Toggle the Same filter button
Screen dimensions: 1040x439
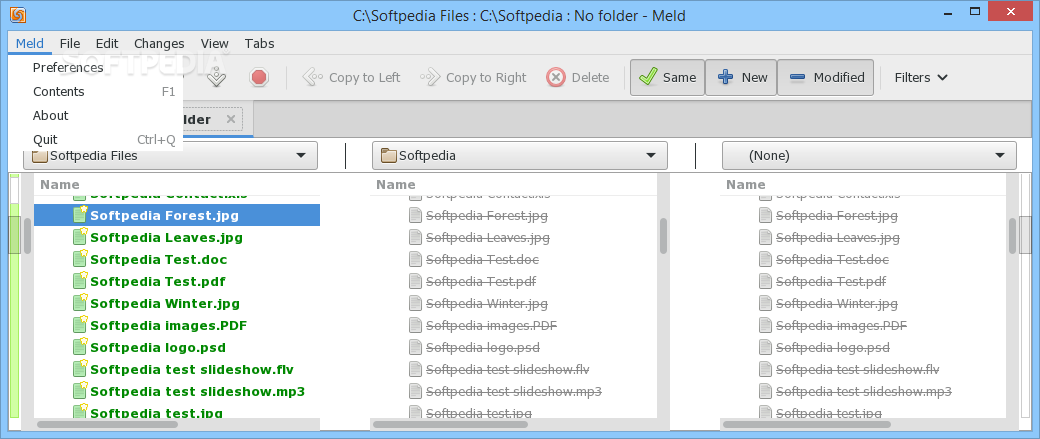667,78
